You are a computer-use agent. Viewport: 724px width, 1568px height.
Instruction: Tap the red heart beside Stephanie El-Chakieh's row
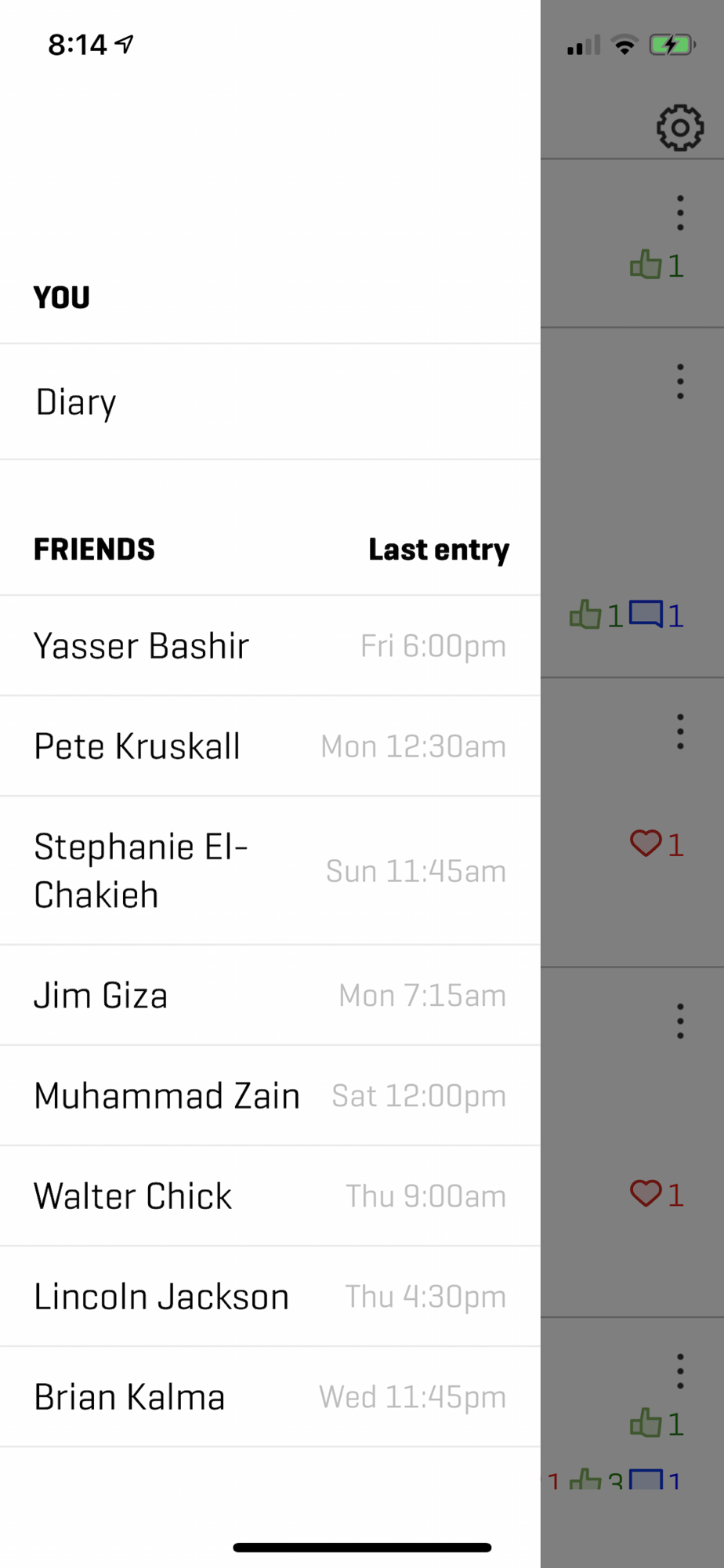click(x=646, y=844)
